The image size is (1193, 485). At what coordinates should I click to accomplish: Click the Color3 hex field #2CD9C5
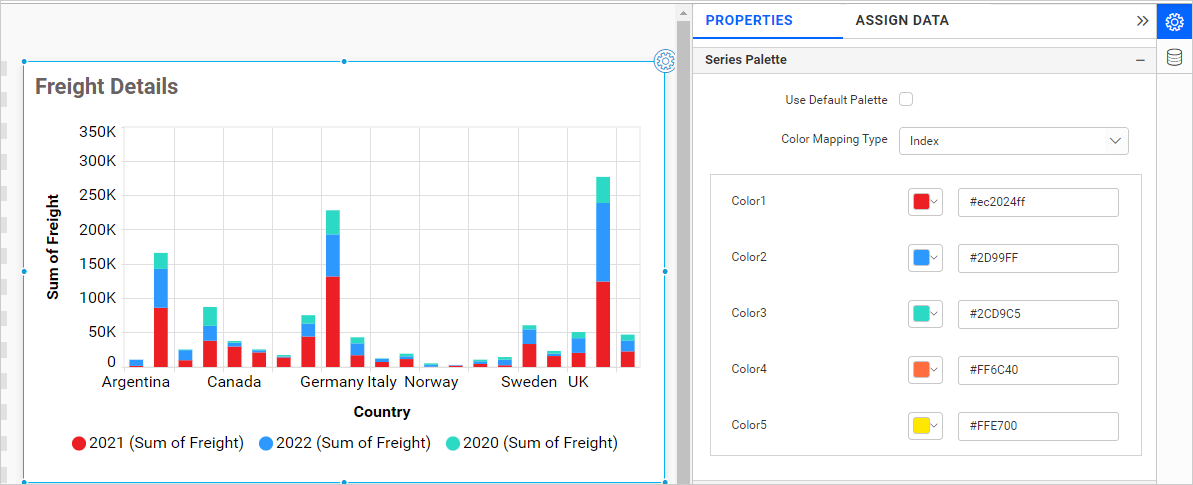(x=1038, y=314)
